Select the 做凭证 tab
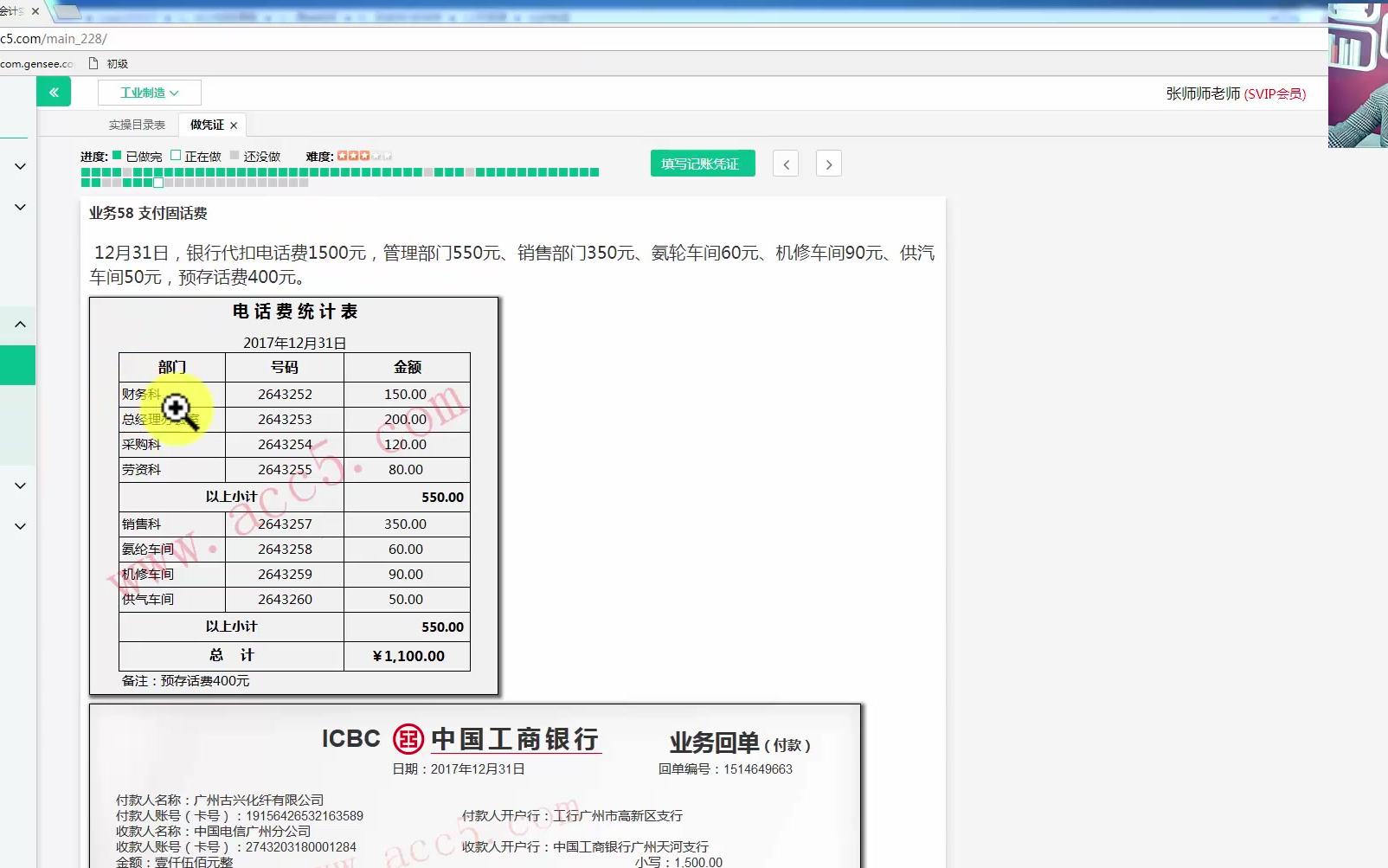 205,124
